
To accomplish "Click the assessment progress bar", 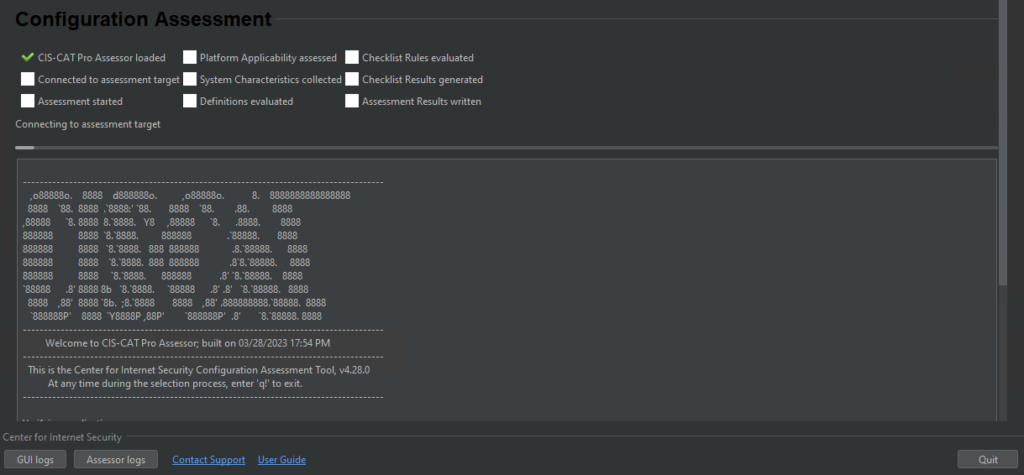I will tap(506, 148).
